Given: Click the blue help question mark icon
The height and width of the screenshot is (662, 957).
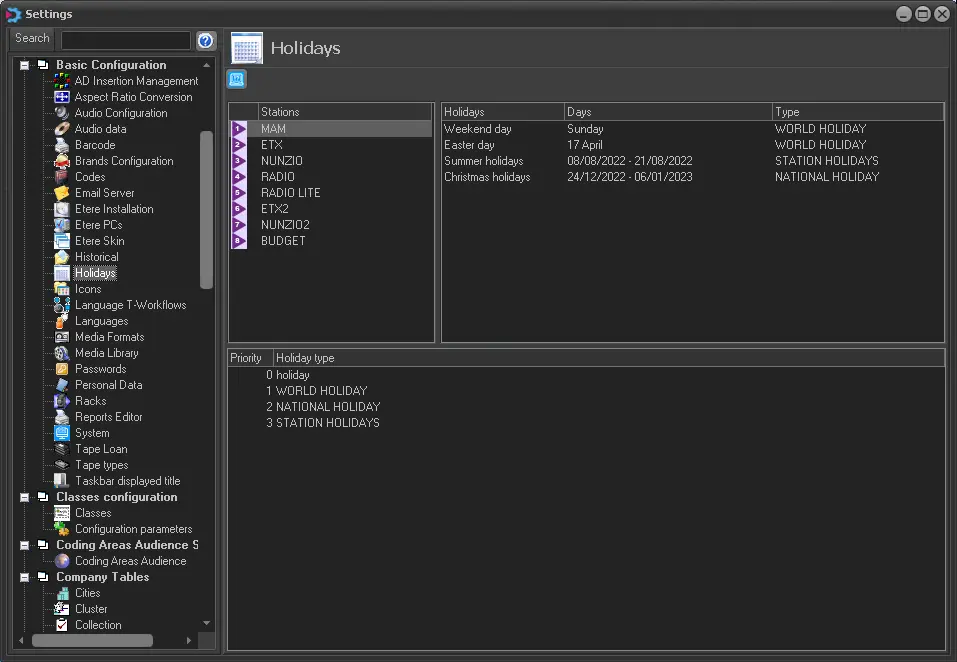Looking at the screenshot, I should pos(206,40).
